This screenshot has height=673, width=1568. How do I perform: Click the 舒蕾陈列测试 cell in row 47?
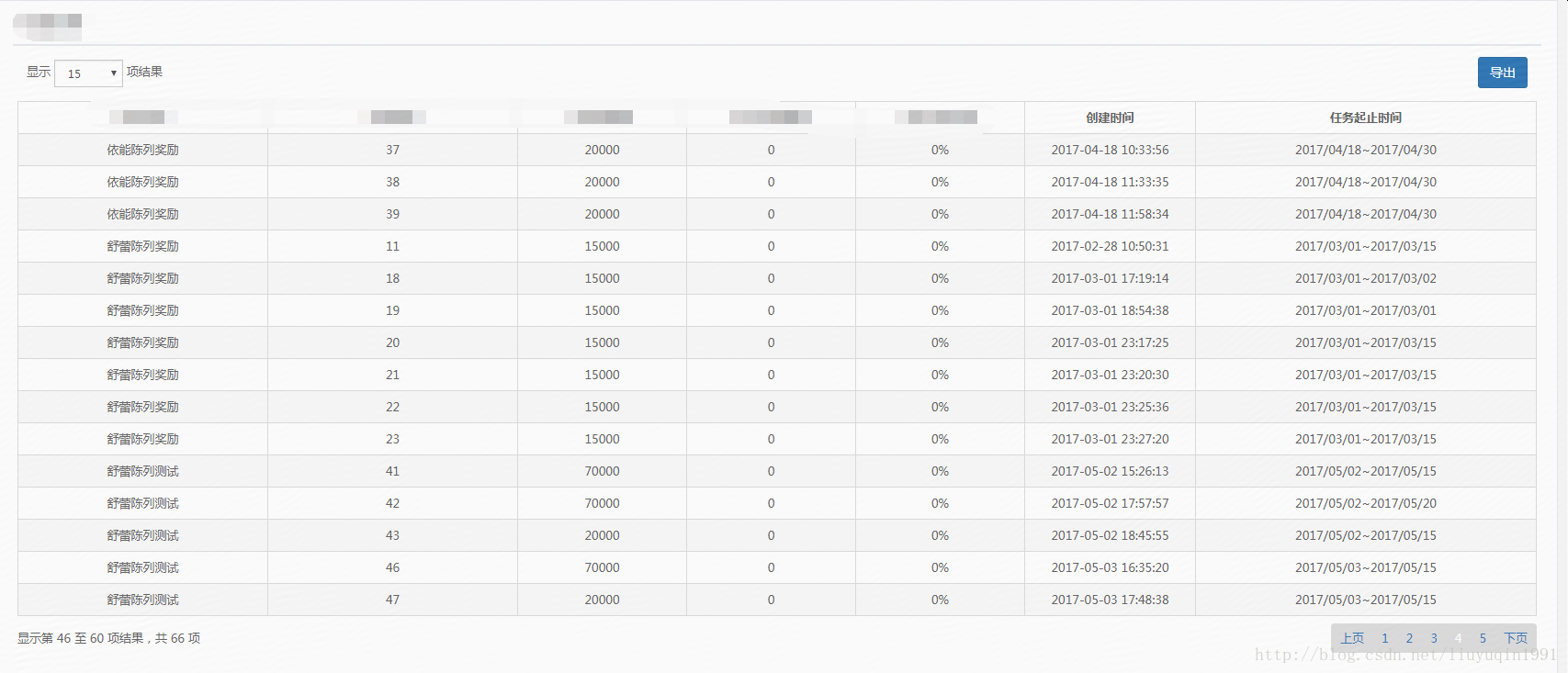point(142,600)
